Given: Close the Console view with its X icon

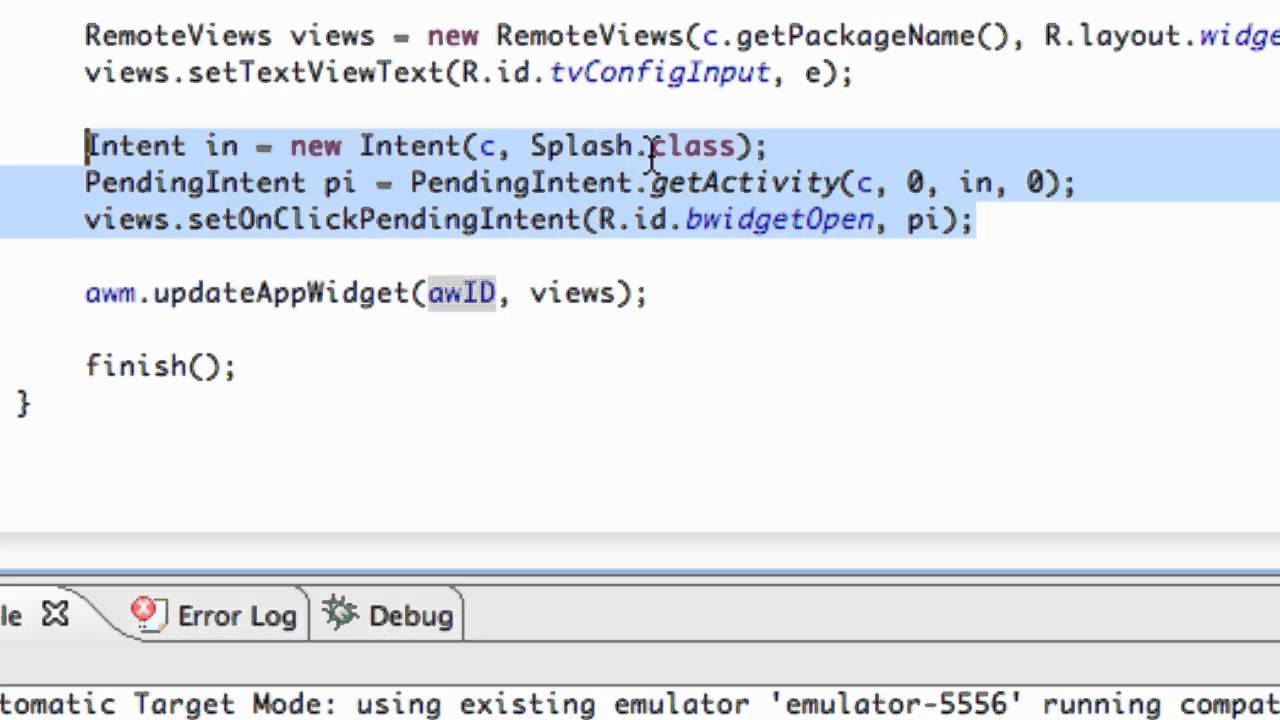Looking at the screenshot, I should pyautogui.click(x=55, y=615).
